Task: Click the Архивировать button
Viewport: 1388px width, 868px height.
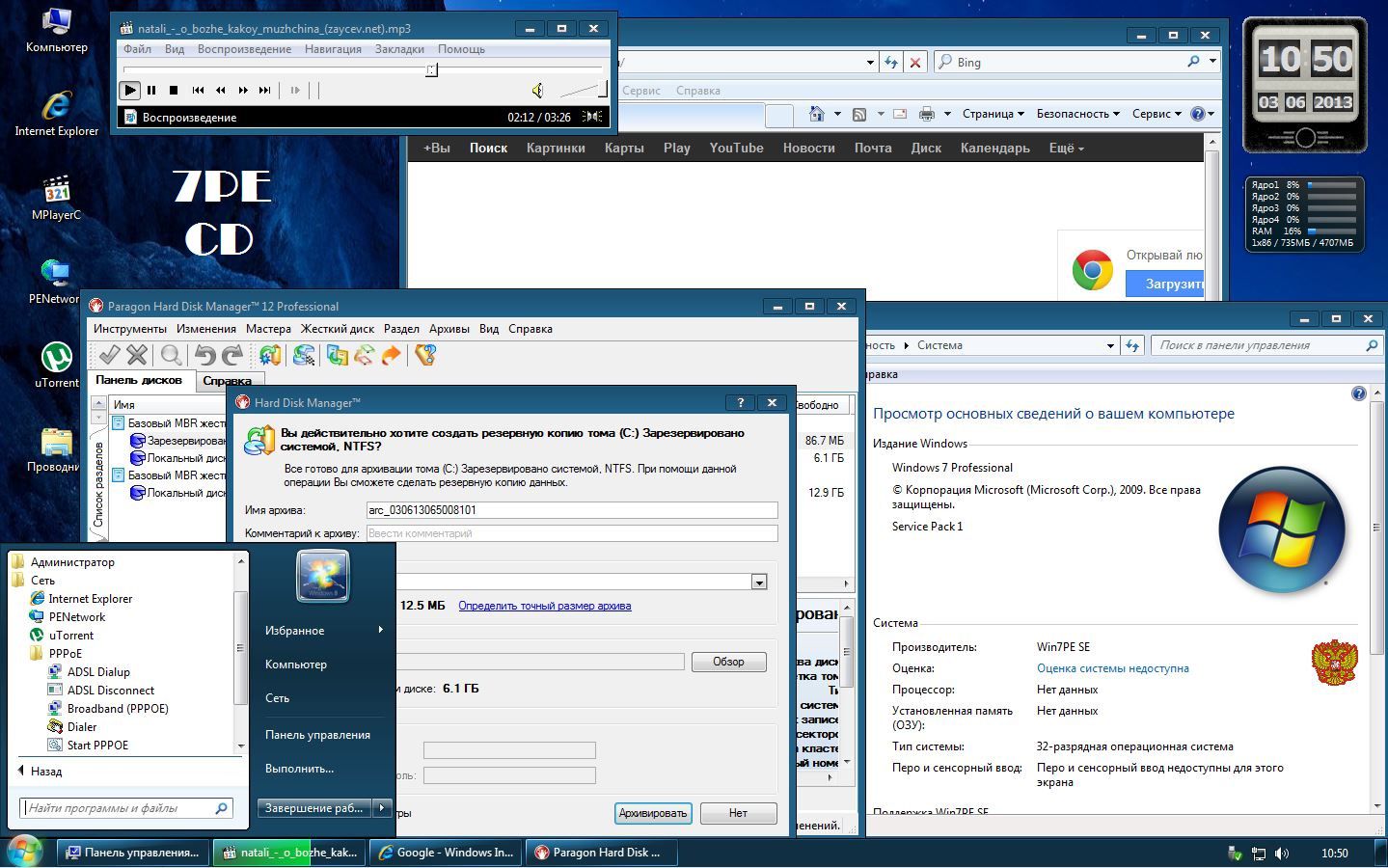Action: pos(653,813)
